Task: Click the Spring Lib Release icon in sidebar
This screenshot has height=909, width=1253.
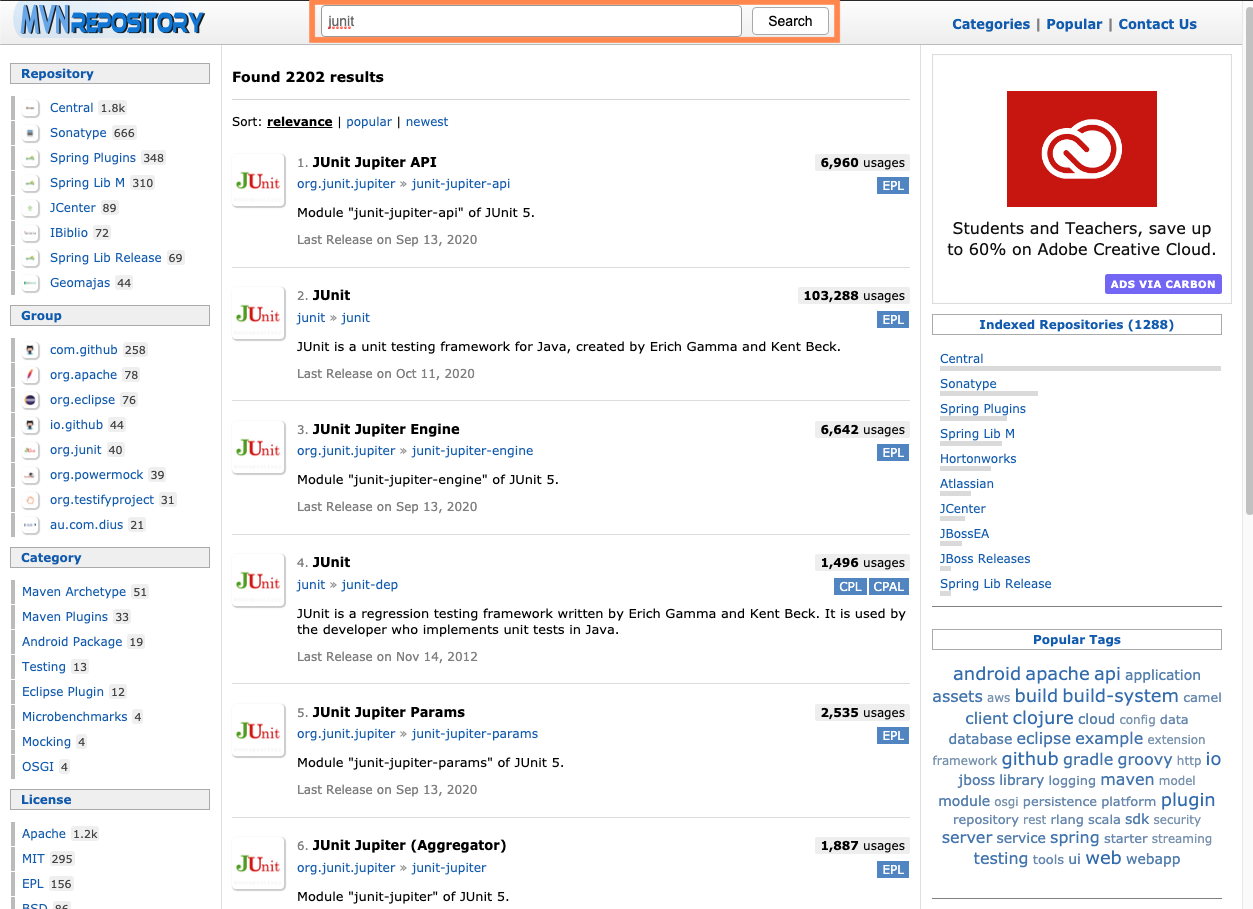Action: (30, 258)
